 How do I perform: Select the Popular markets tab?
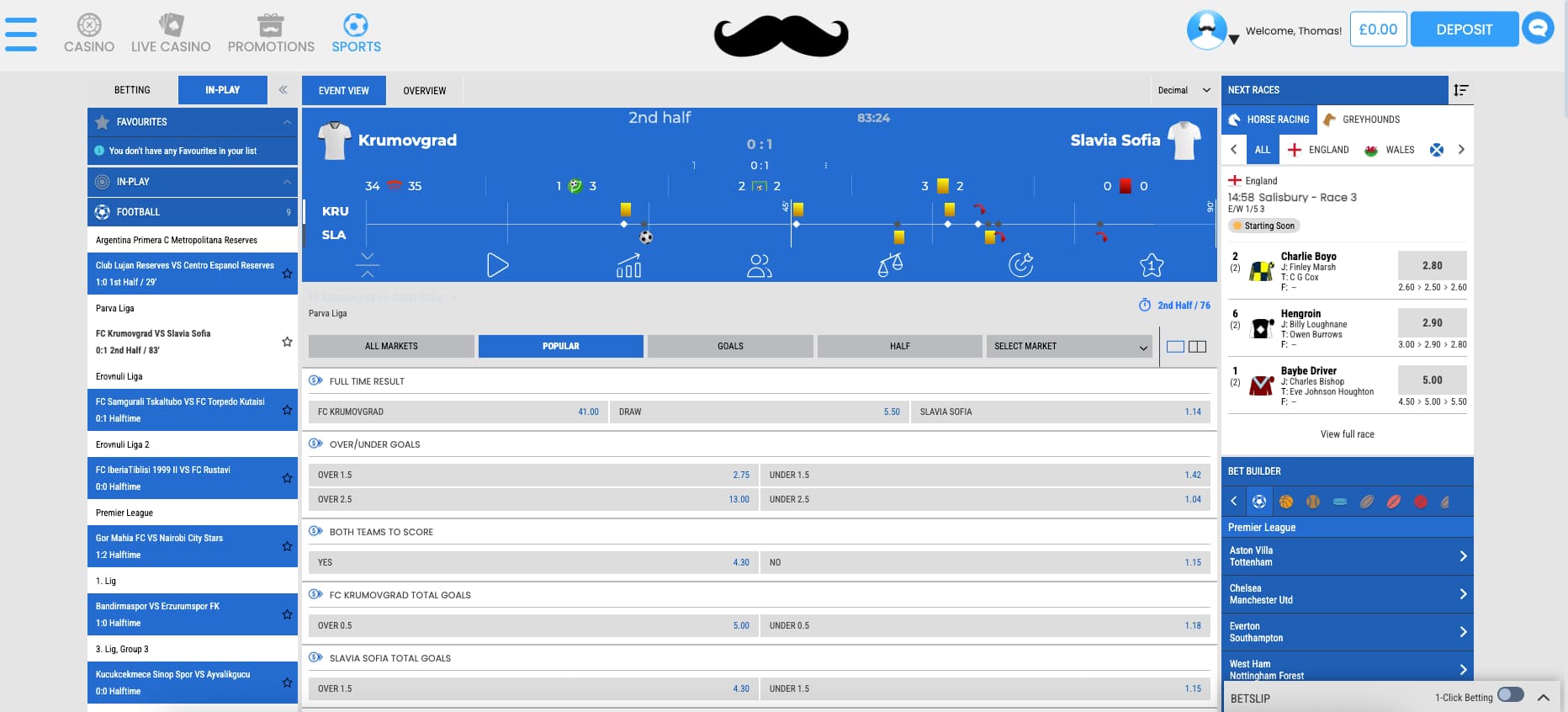[561, 346]
